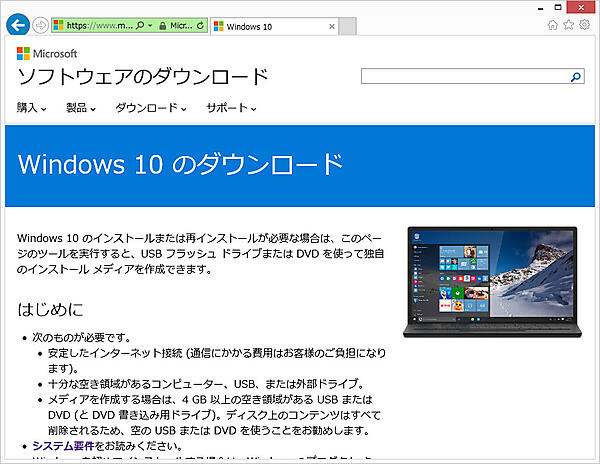Click the 次のものが必要です。 bullet text
The height and width of the screenshot is (464, 600).
[82, 337]
